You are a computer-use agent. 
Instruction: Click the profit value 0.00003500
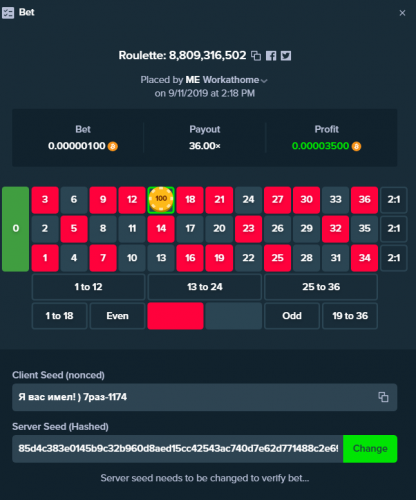pos(320,146)
